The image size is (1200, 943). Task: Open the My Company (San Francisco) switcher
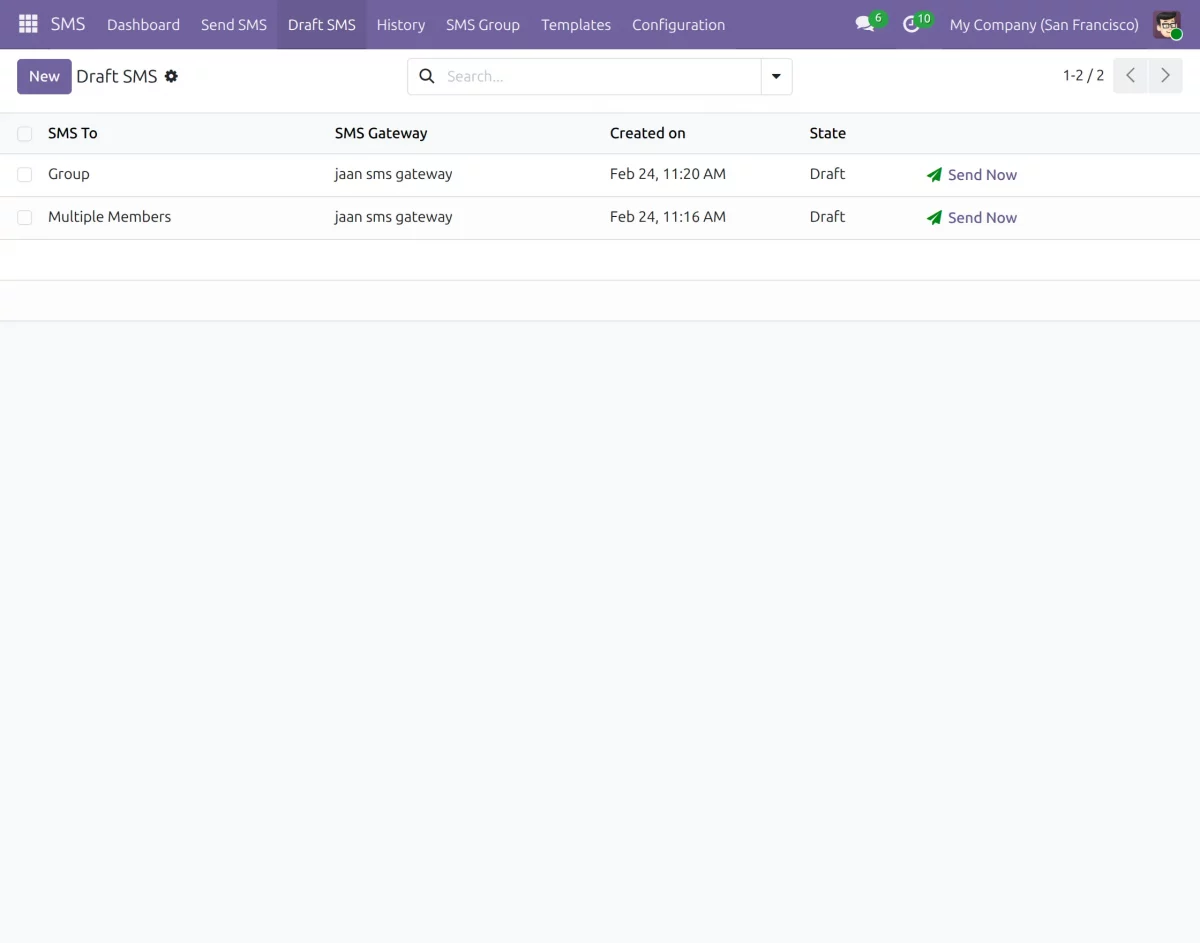1043,24
